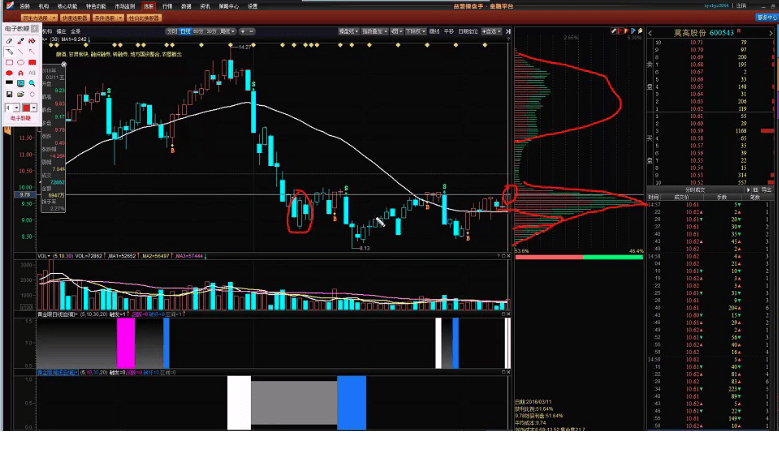Open the 行情 menu in top bar
The image size is (779, 454).
[167, 6]
